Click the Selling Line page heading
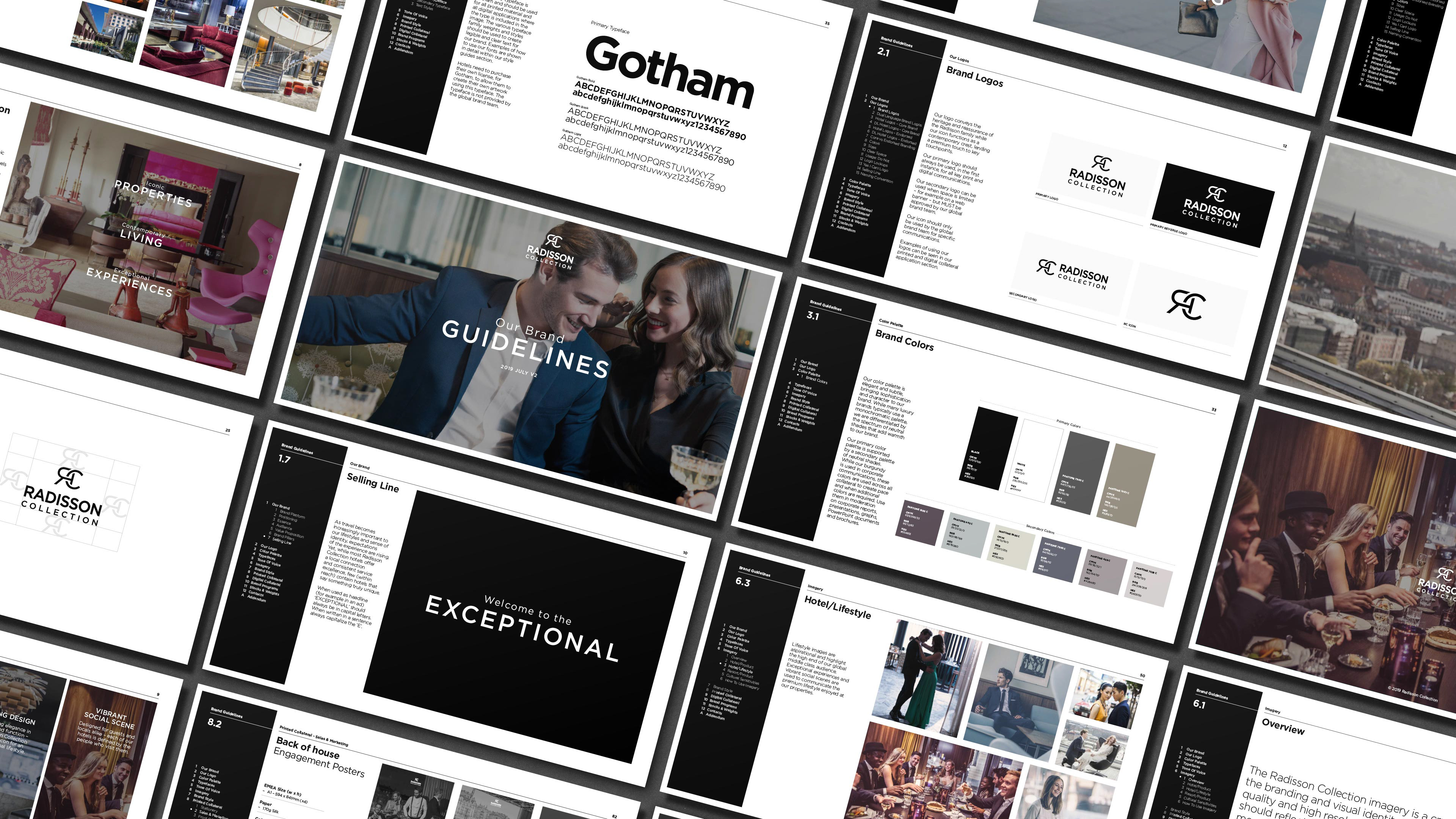This screenshot has height=819, width=1456. coord(372,482)
